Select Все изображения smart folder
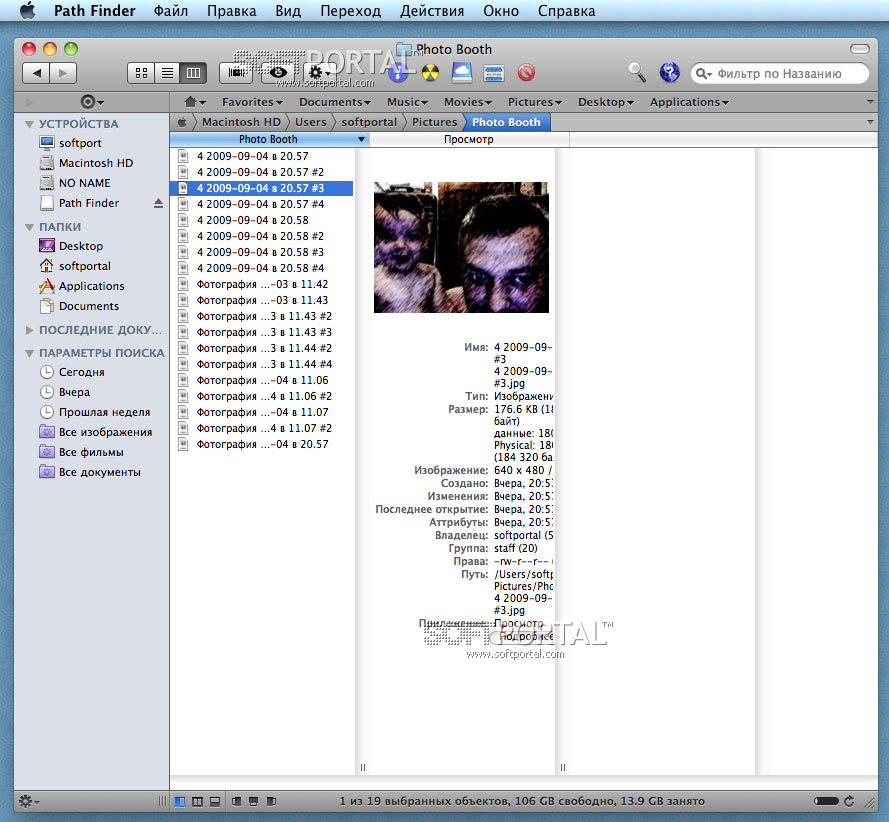The width and height of the screenshot is (889, 822). (x=105, y=432)
